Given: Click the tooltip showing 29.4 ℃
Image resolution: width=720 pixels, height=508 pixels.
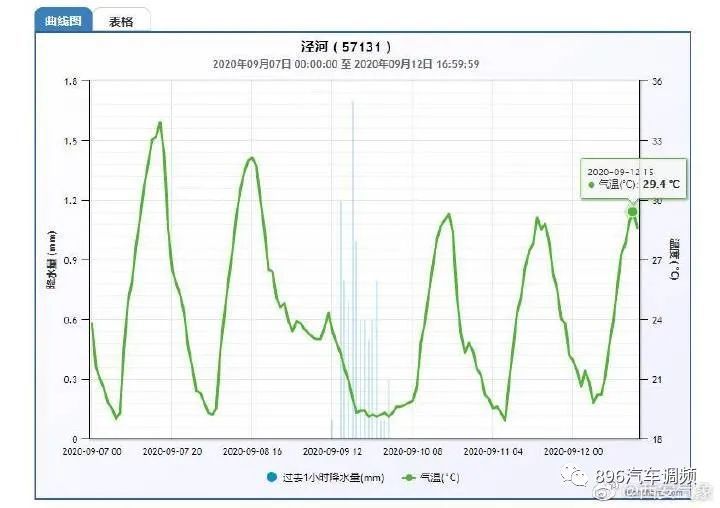Looking at the screenshot, I should [634, 179].
